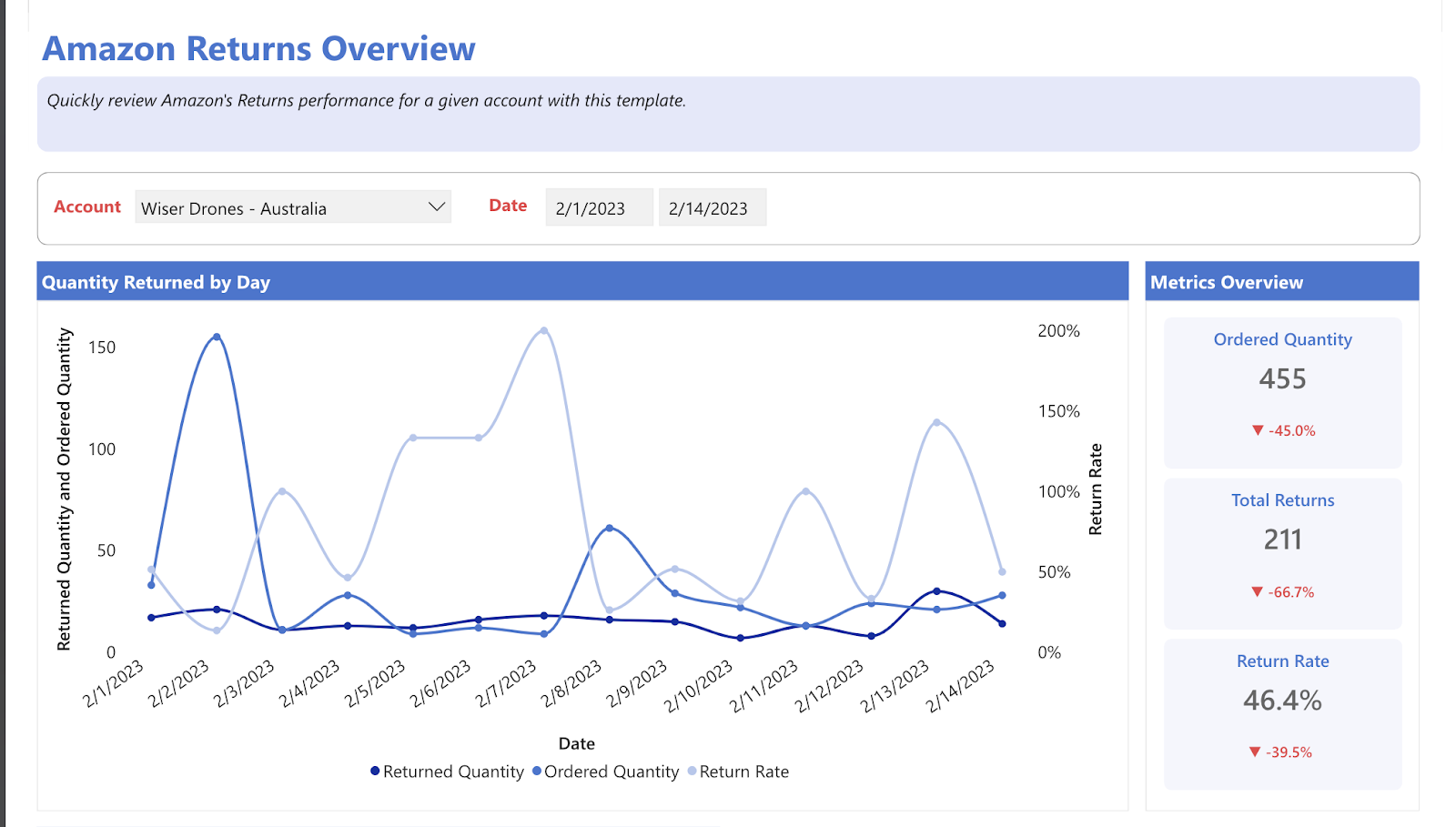Click the Account dropdown chevron arrow
This screenshot has width=1456, height=827.
pos(437,207)
